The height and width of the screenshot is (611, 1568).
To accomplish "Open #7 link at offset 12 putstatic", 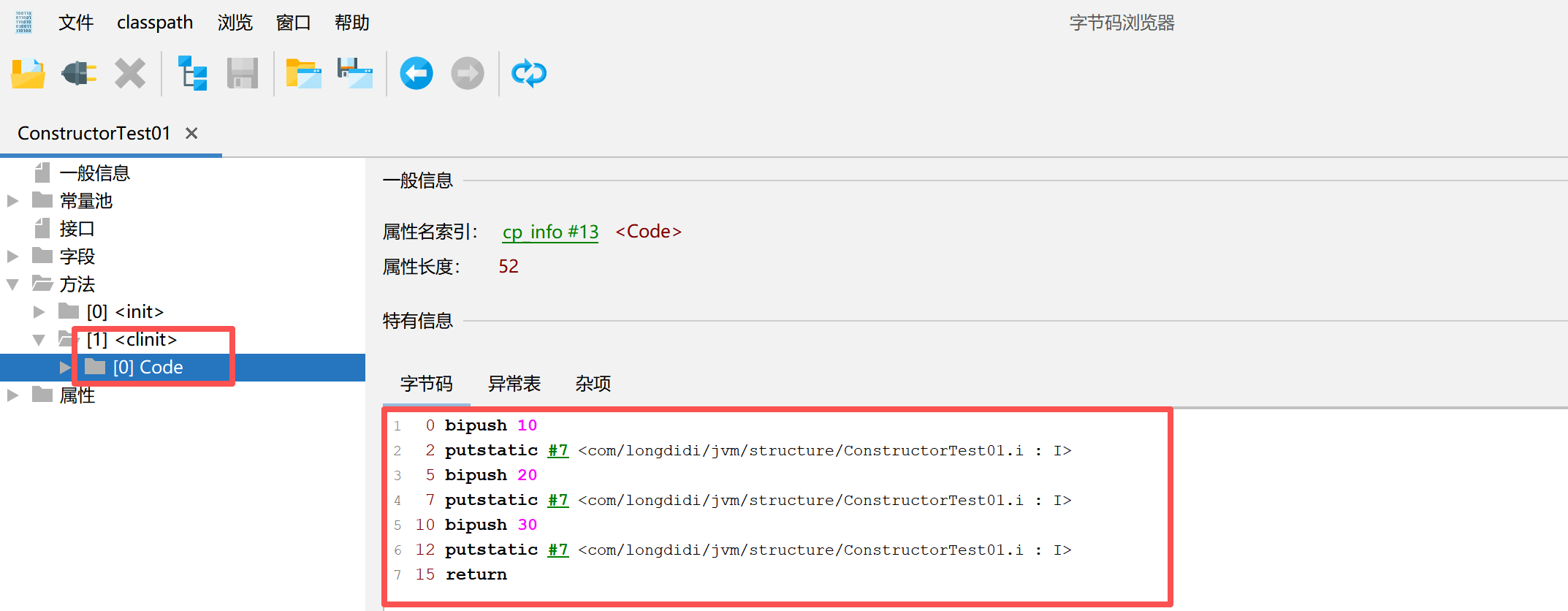I will pyautogui.click(x=558, y=550).
